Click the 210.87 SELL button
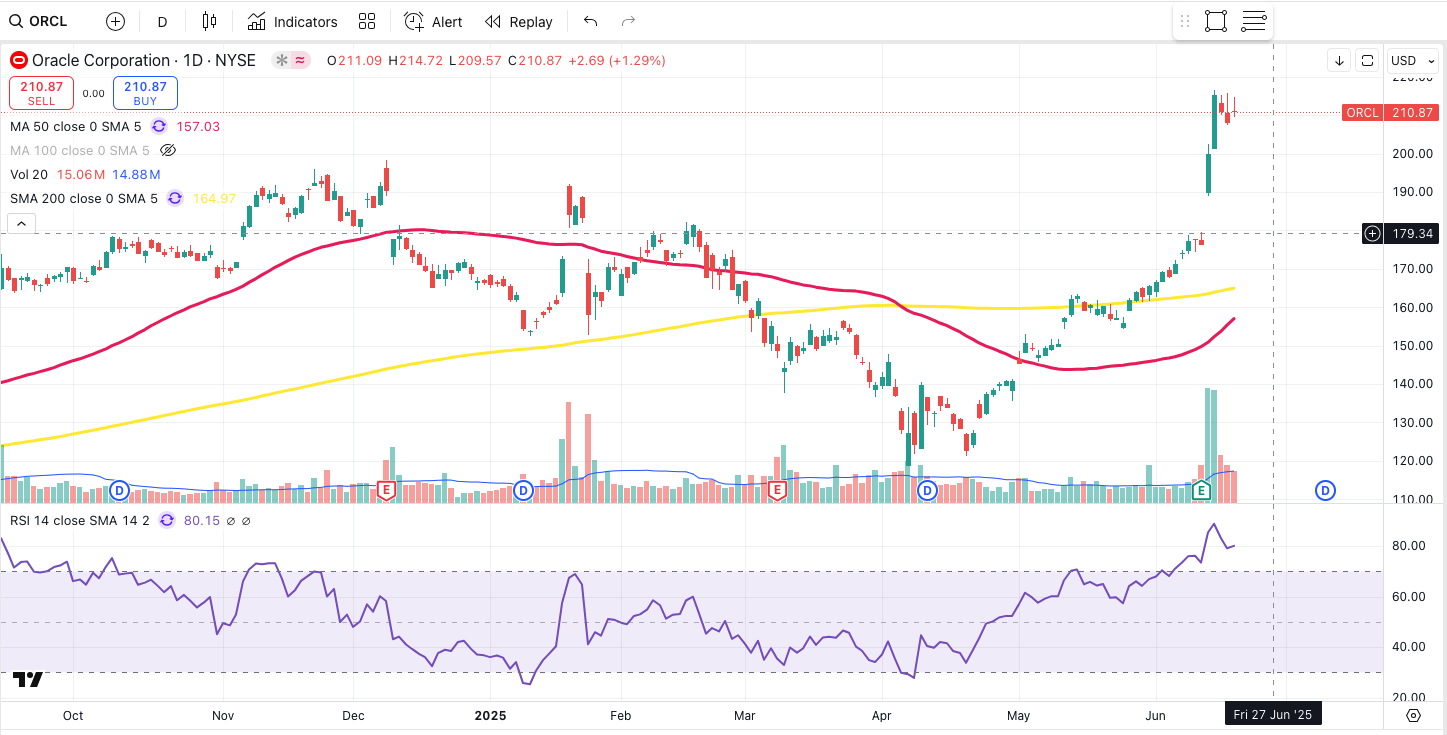The image size is (1447, 735). (x=41, y=93)
